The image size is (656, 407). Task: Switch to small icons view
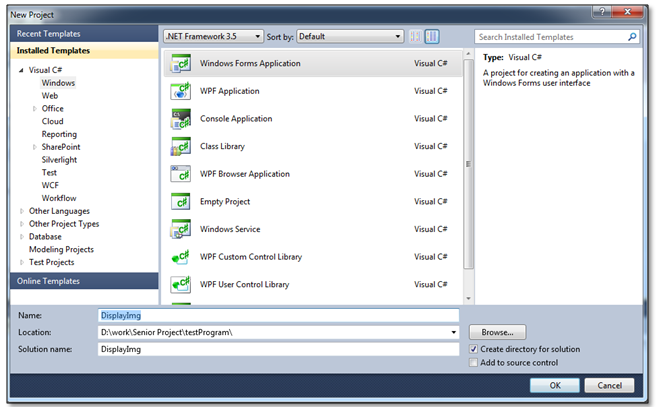[x=416, y=36]
